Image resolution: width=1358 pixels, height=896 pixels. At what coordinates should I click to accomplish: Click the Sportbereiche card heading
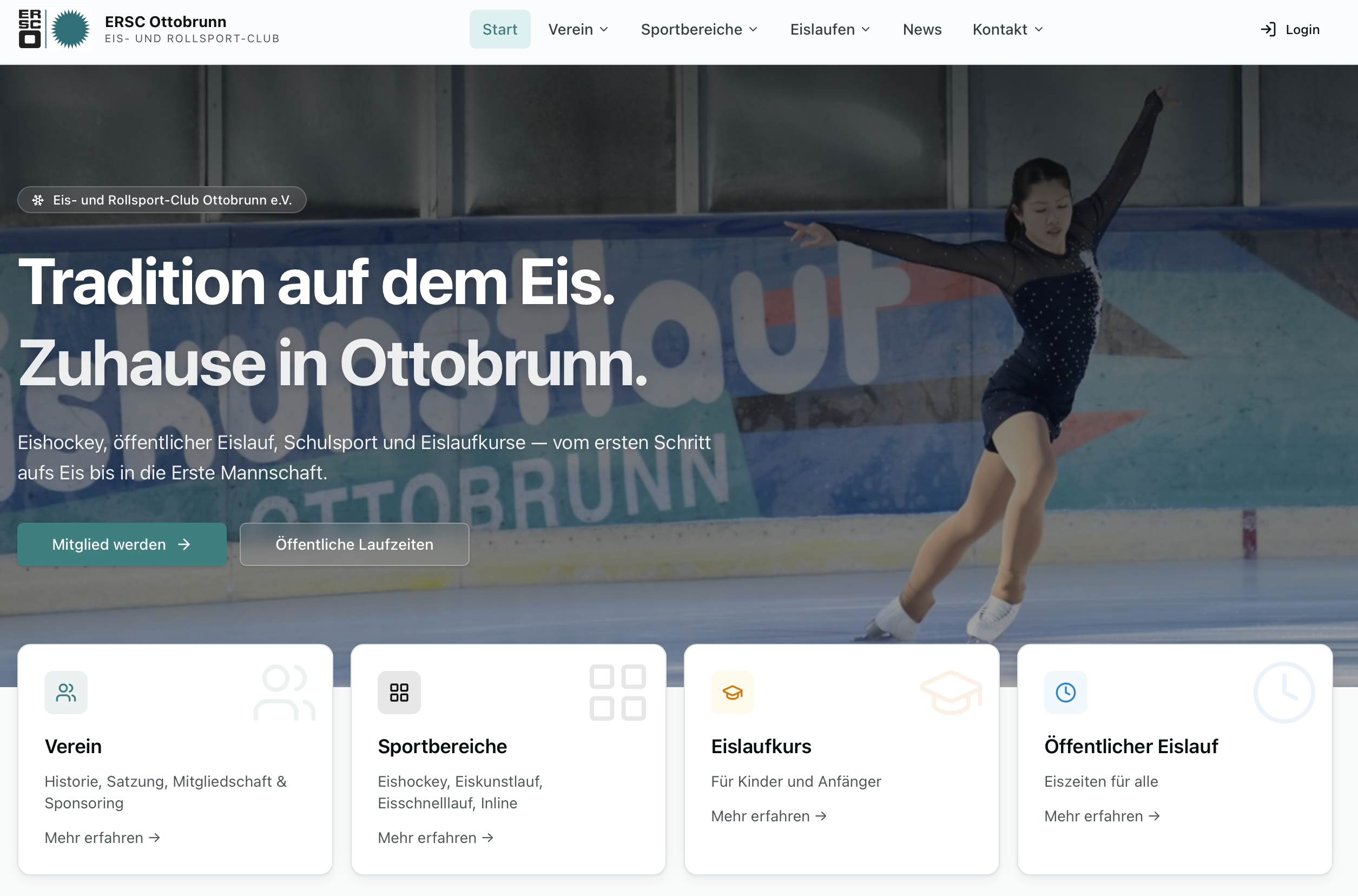point(442,746)
